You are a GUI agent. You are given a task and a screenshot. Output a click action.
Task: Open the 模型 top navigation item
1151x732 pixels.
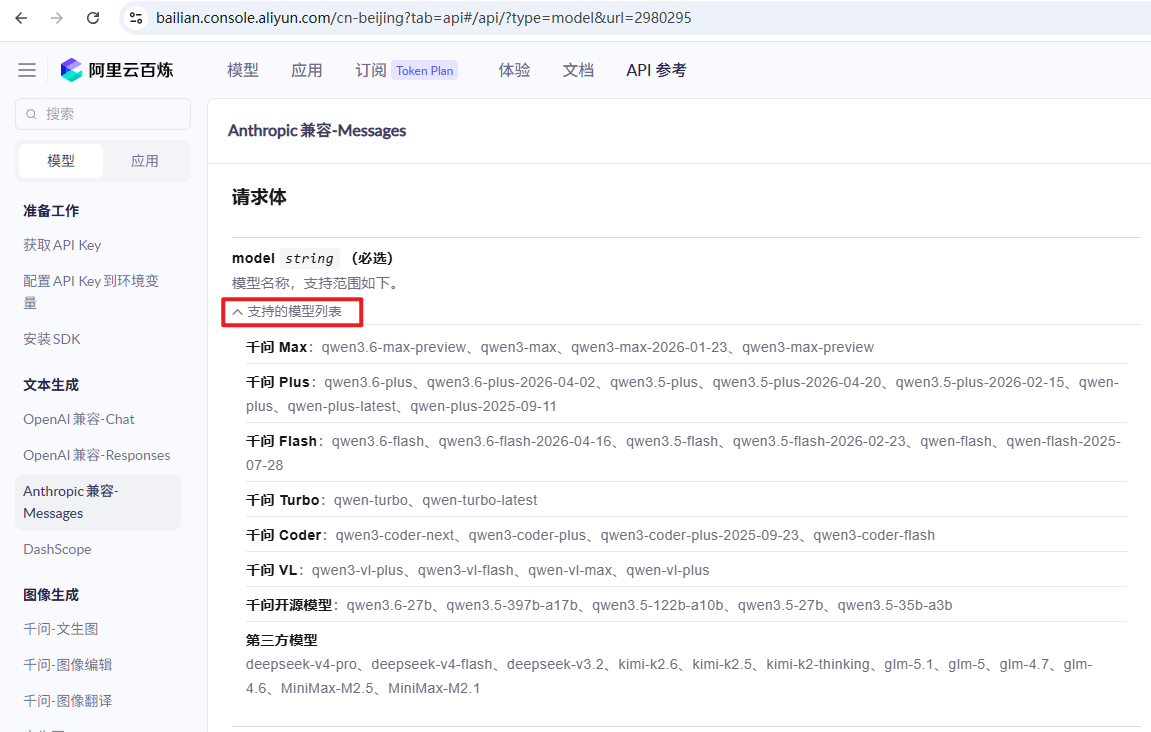[x=243, y=70]
